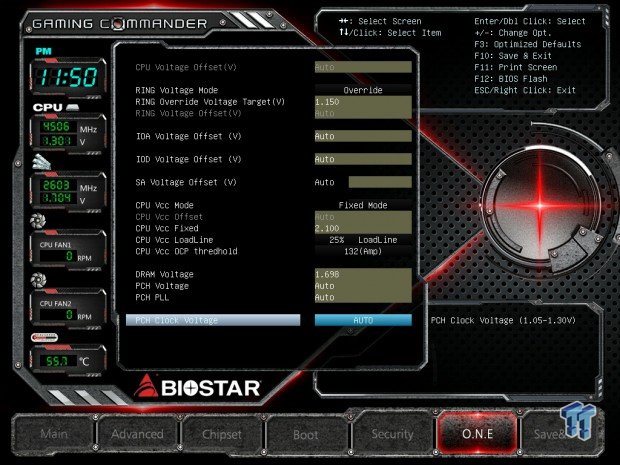620x465 pixels.
Task: Select the CPU Vcc Mode label
Action: [x=164, y=205]
